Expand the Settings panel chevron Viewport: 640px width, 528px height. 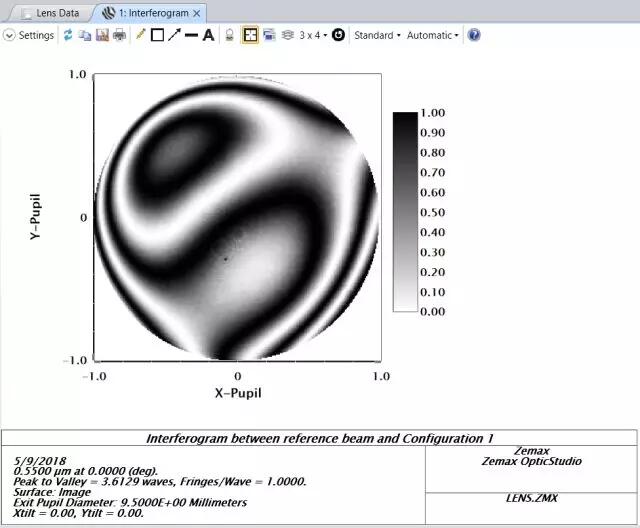(x=10, y=35)
